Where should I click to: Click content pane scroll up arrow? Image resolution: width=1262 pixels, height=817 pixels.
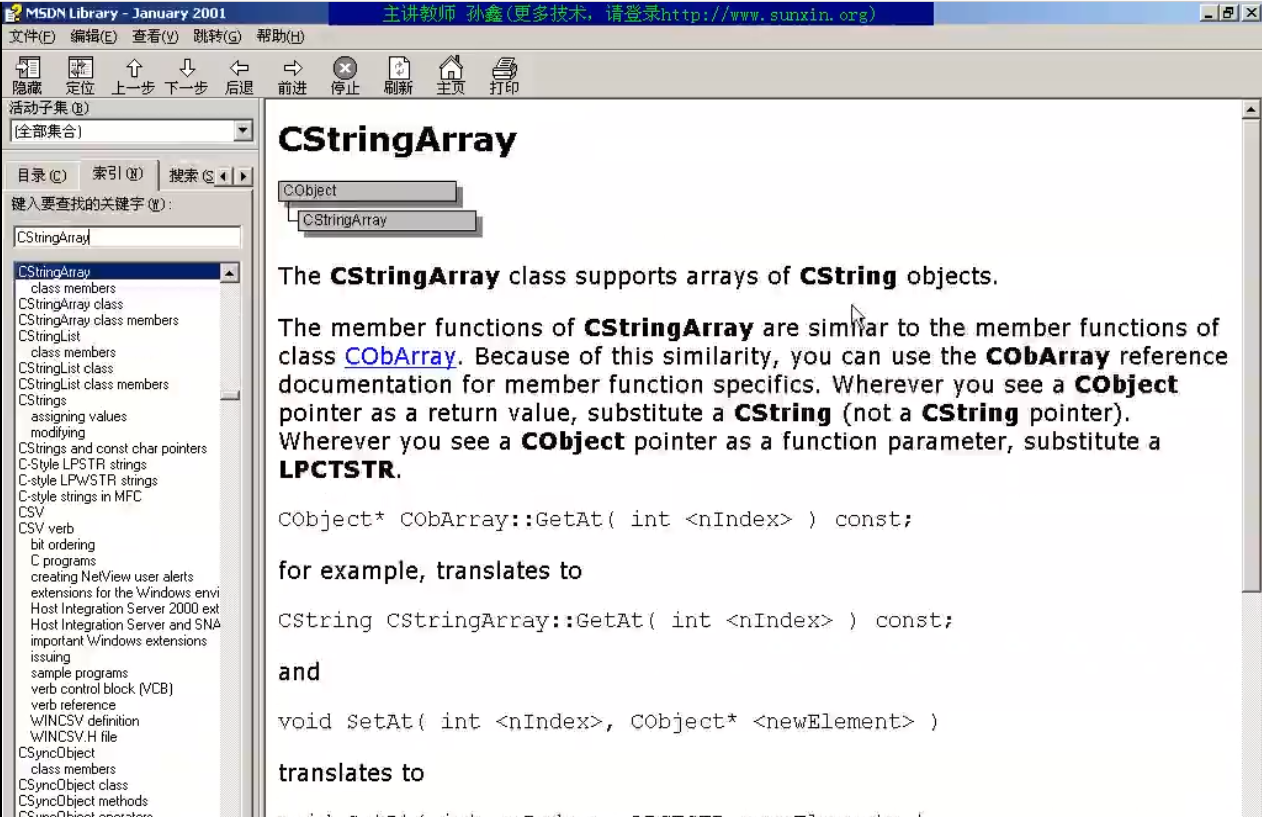[1251, 108]
